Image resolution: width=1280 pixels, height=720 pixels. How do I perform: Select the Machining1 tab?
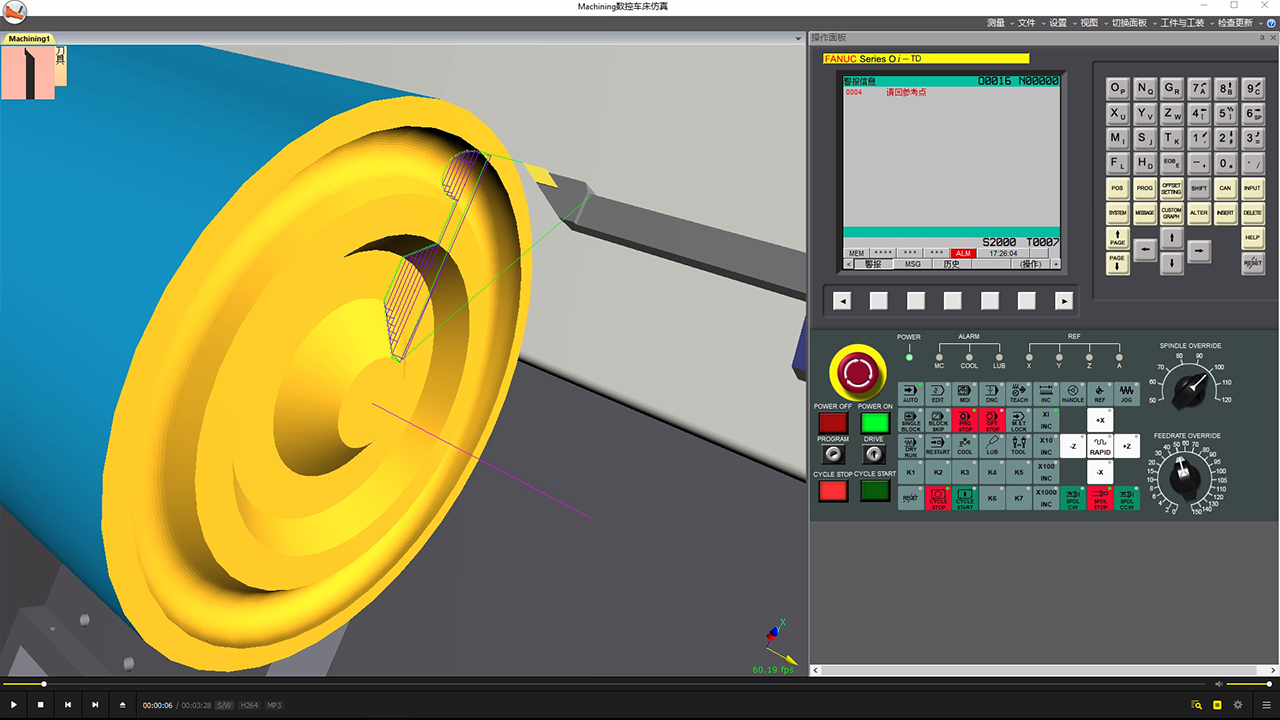tap(29, 39)
